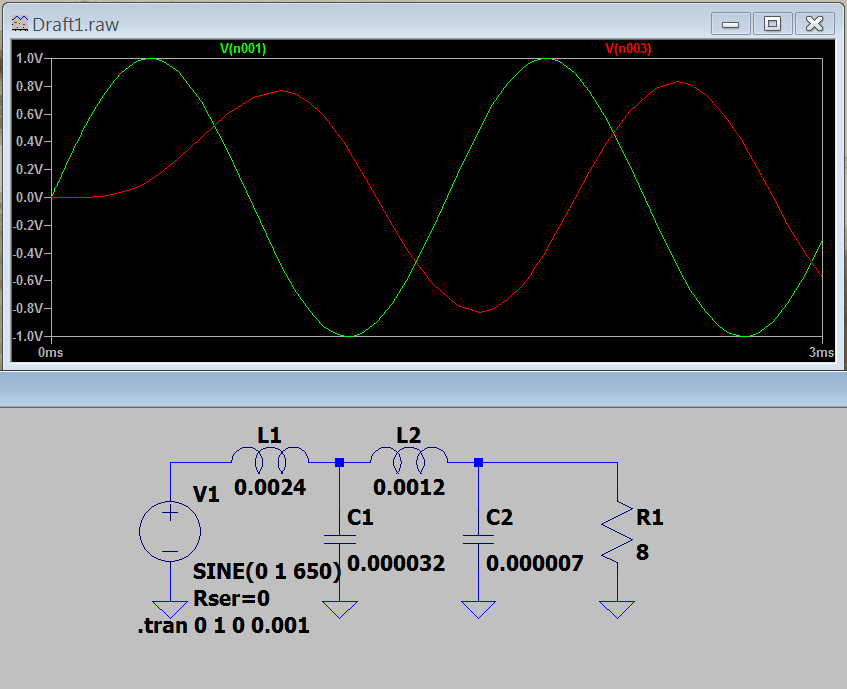847x689 pixels.
Task: Close the Draft1.raw waveform window
Action: point(814,24)
